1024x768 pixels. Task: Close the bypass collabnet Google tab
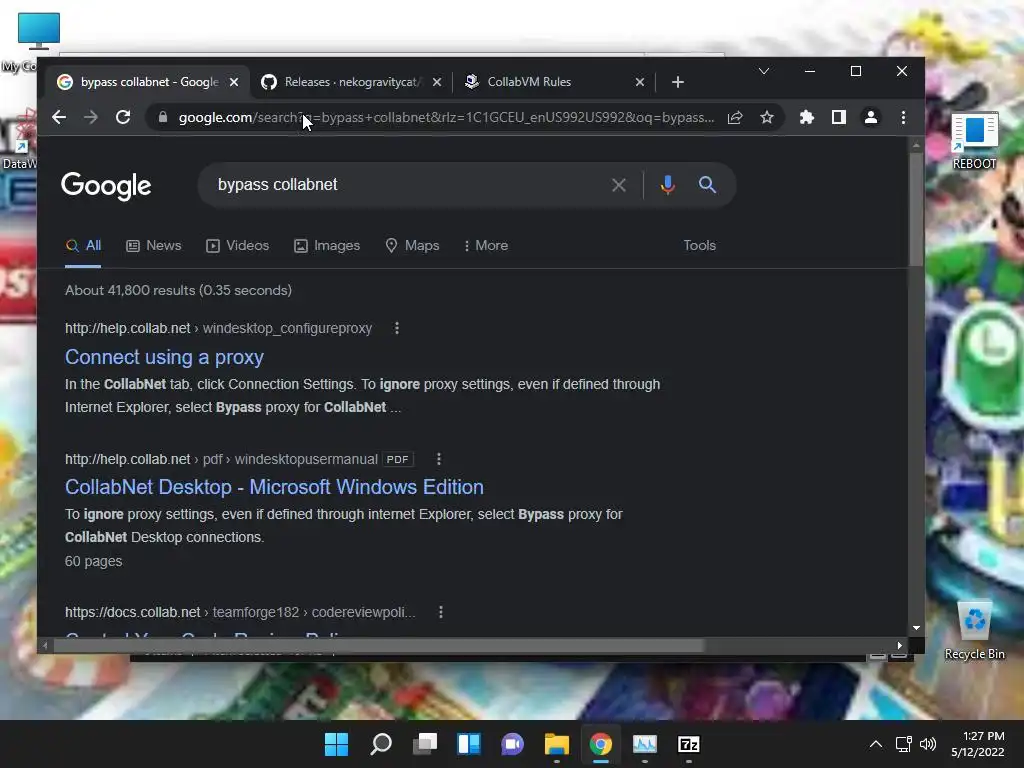(234, 82)
